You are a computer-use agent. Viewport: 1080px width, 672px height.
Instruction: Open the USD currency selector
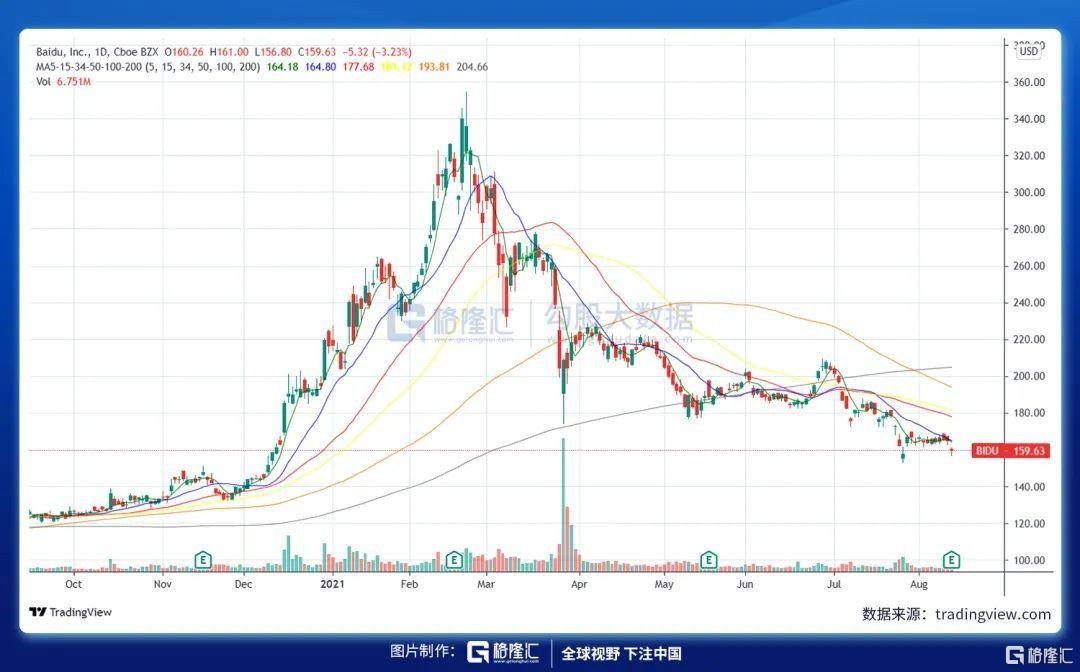click(x=1028, y=53)
